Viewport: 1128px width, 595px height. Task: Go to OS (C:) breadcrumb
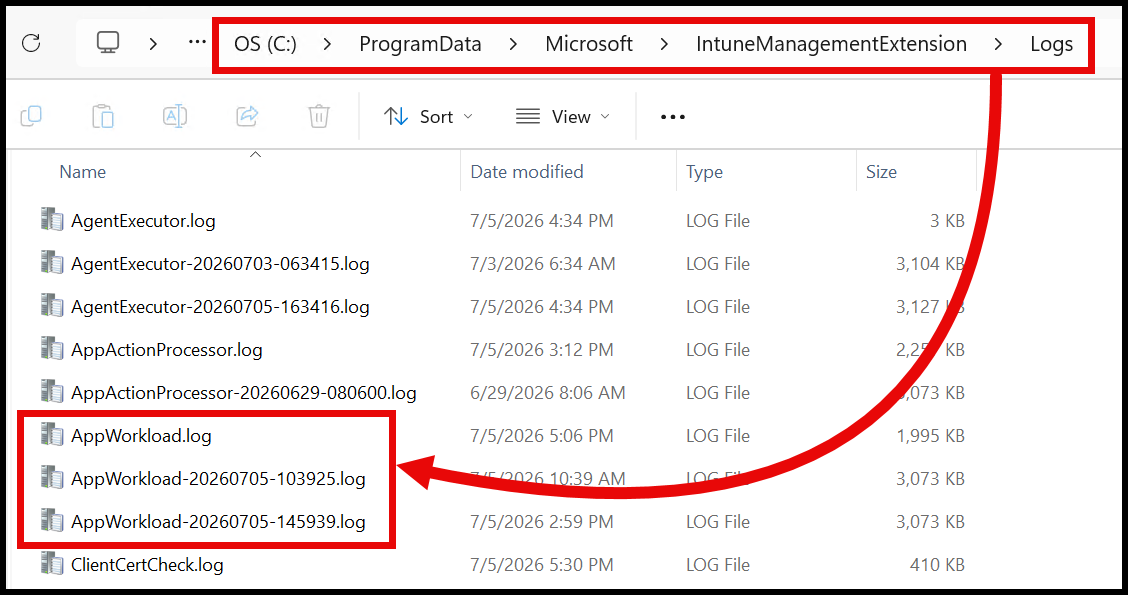pos(265,44)
